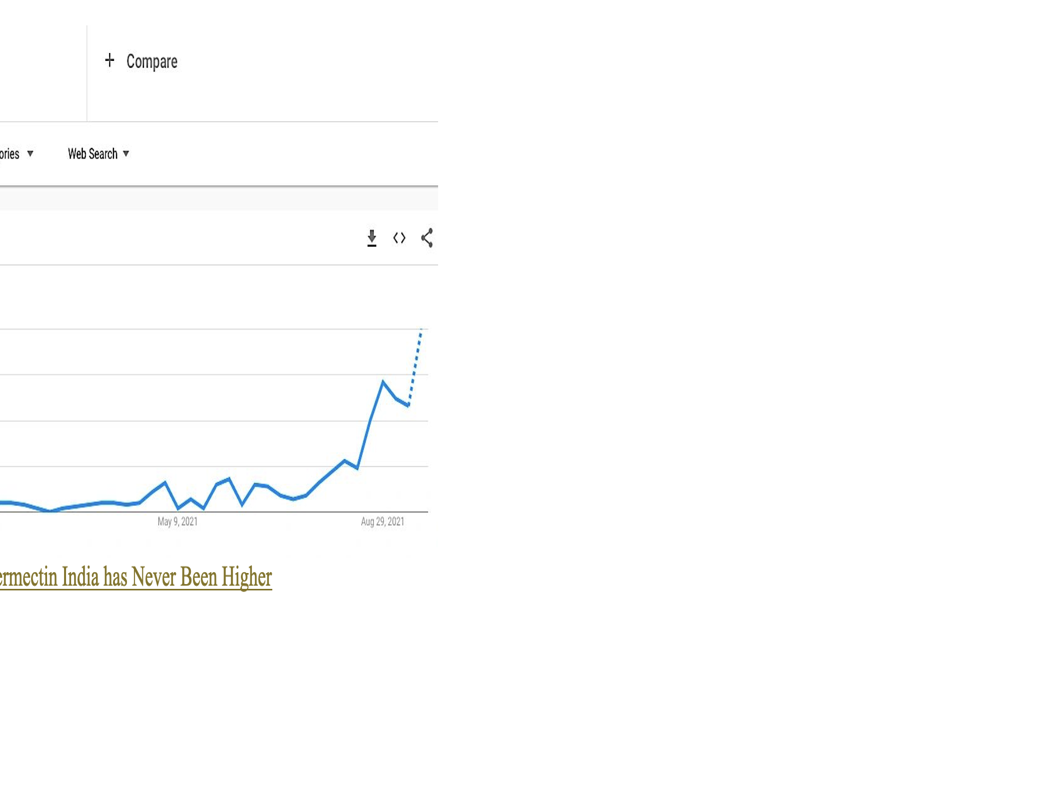Screen dimensions: 1061x796
Task: Expand the partially visible categories dropdown
Action: (10, 154)
